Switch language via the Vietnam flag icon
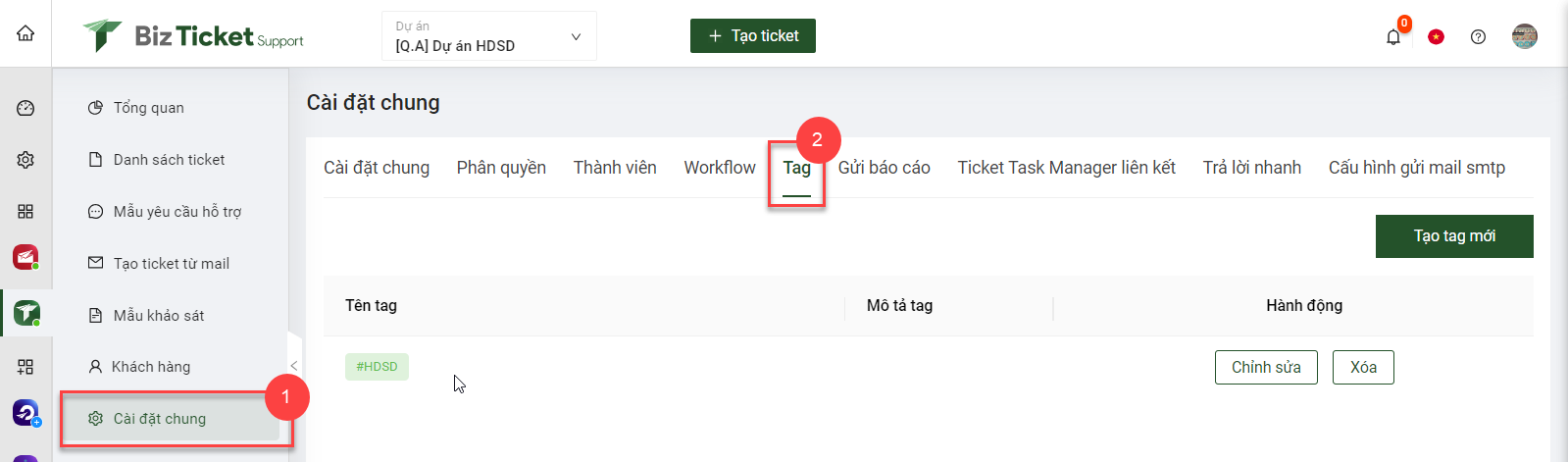The image size is (1568, 462). [x=1436, y=36]
